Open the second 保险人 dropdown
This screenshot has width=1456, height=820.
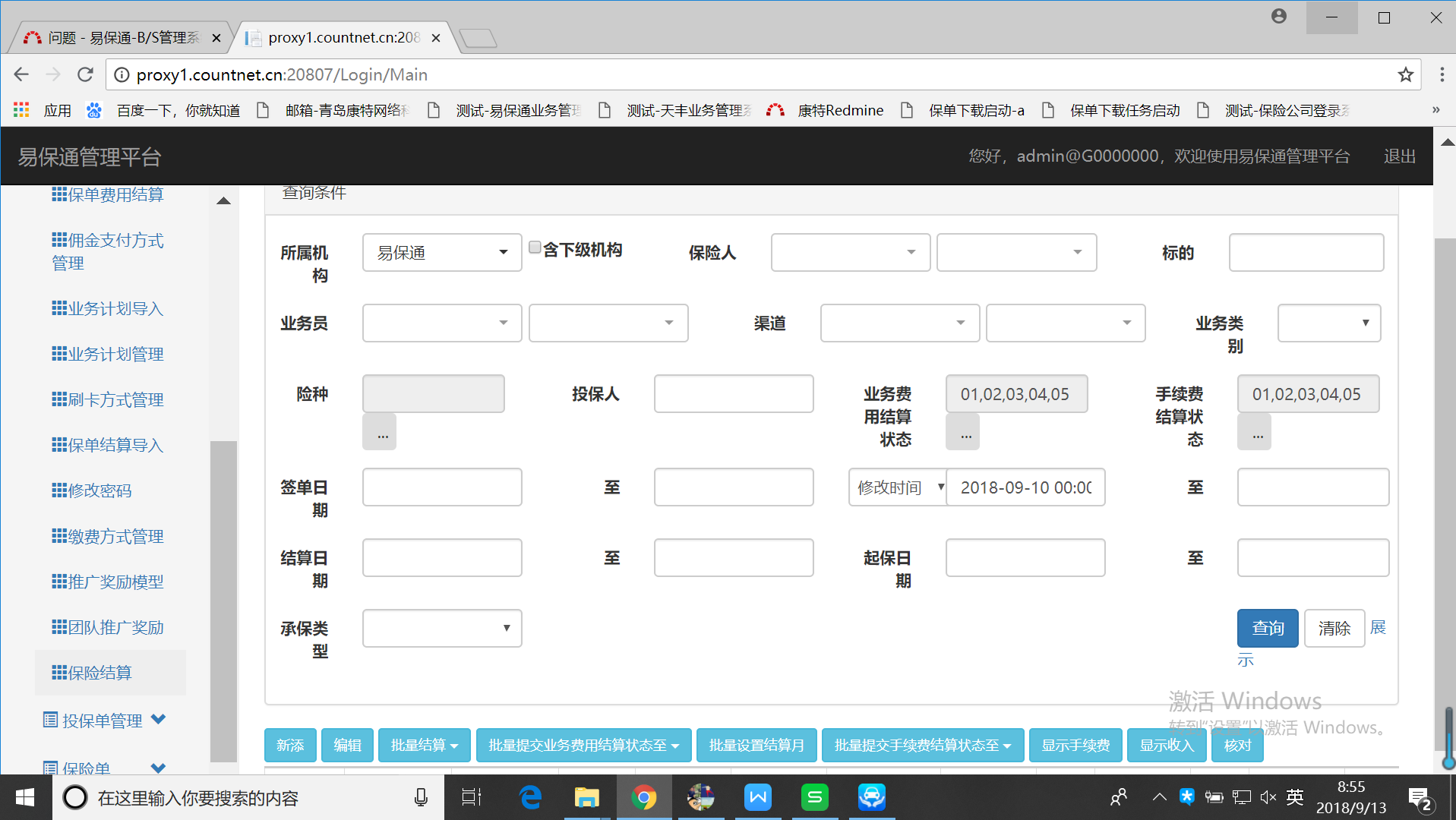click(x=1017, y=253)
